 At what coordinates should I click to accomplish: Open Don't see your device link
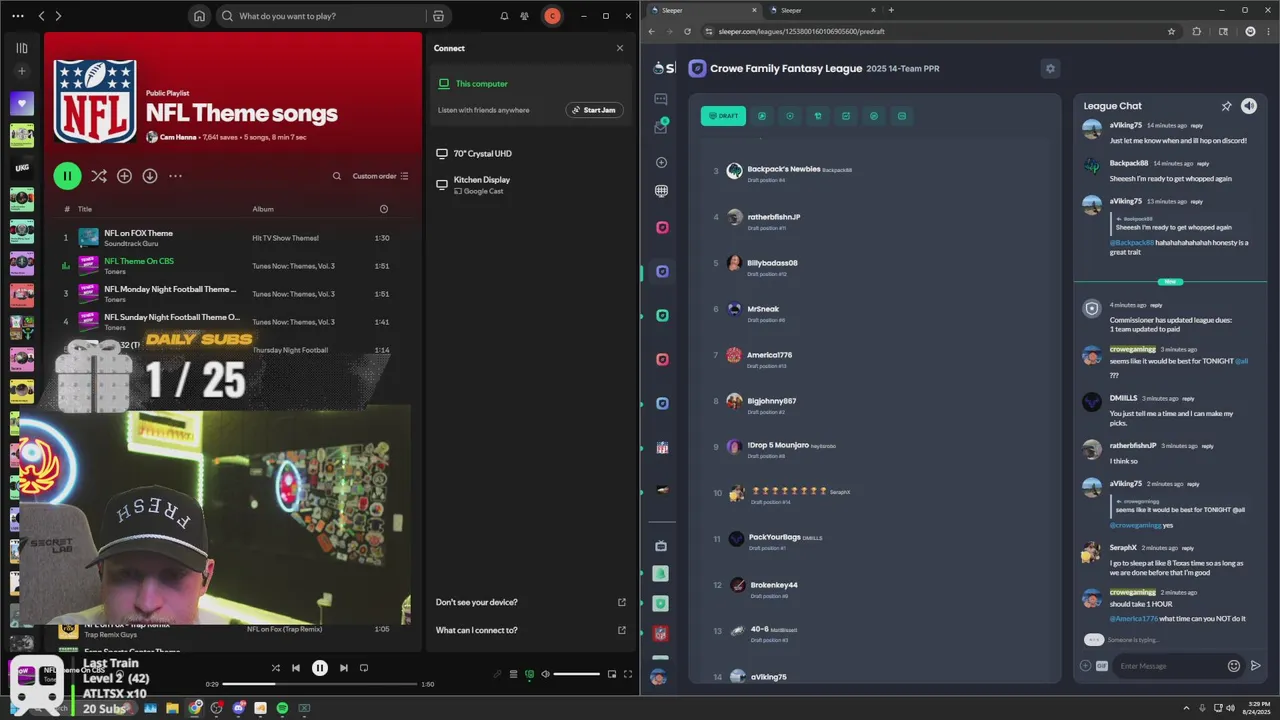530,602
